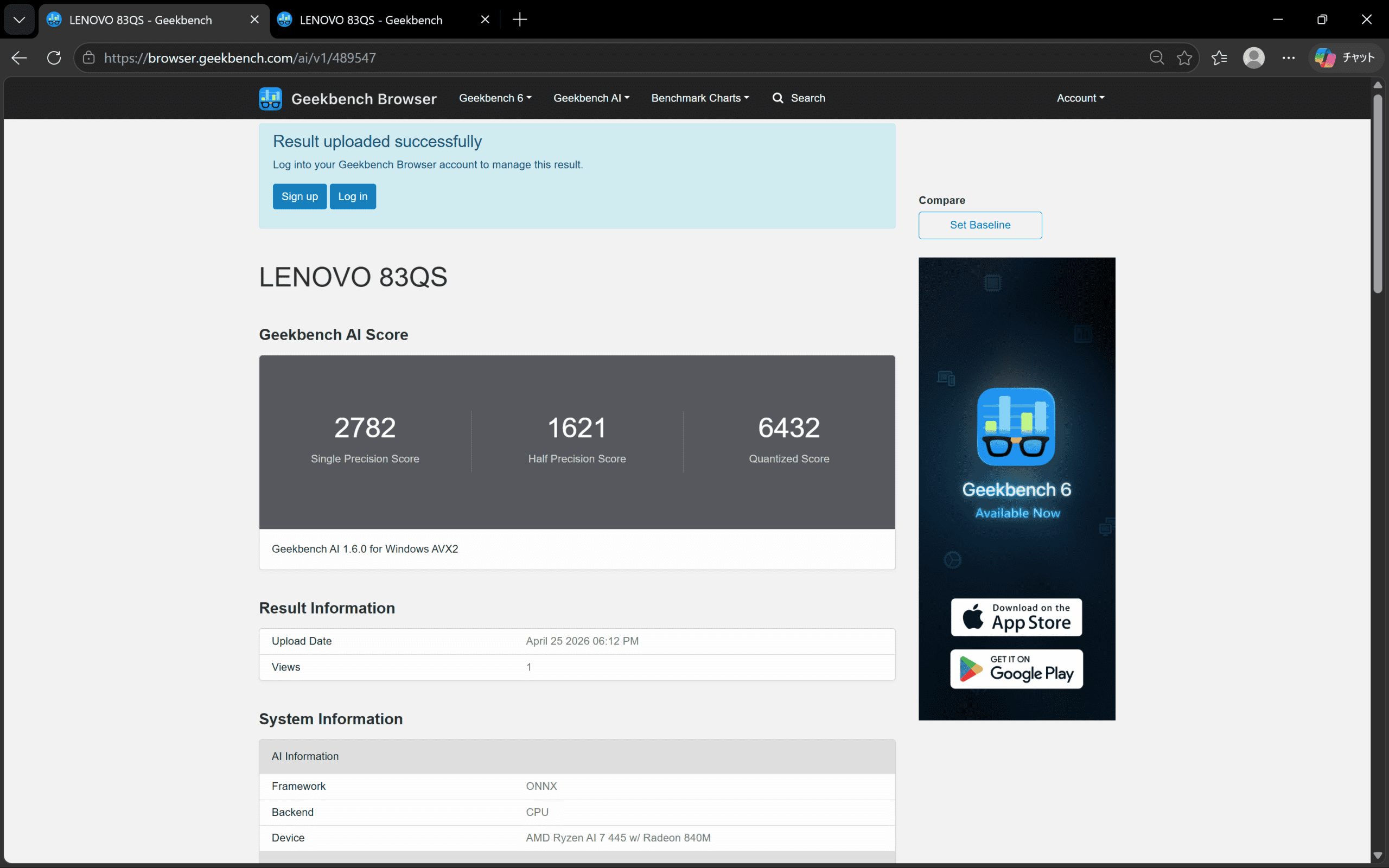Click the Get it on Google Play badge
Screen dimensions: 1389x868
[1016, 669]
